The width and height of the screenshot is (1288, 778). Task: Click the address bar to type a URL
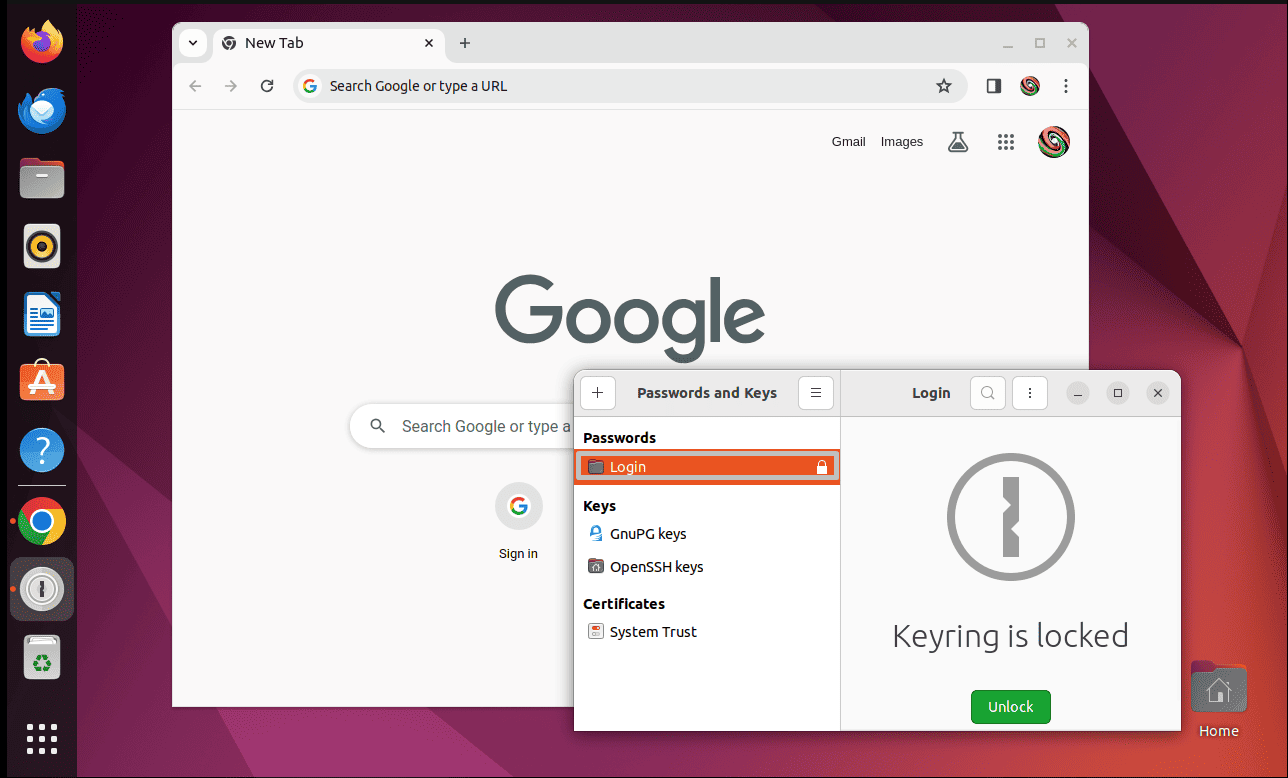click(x=600, y=86)
